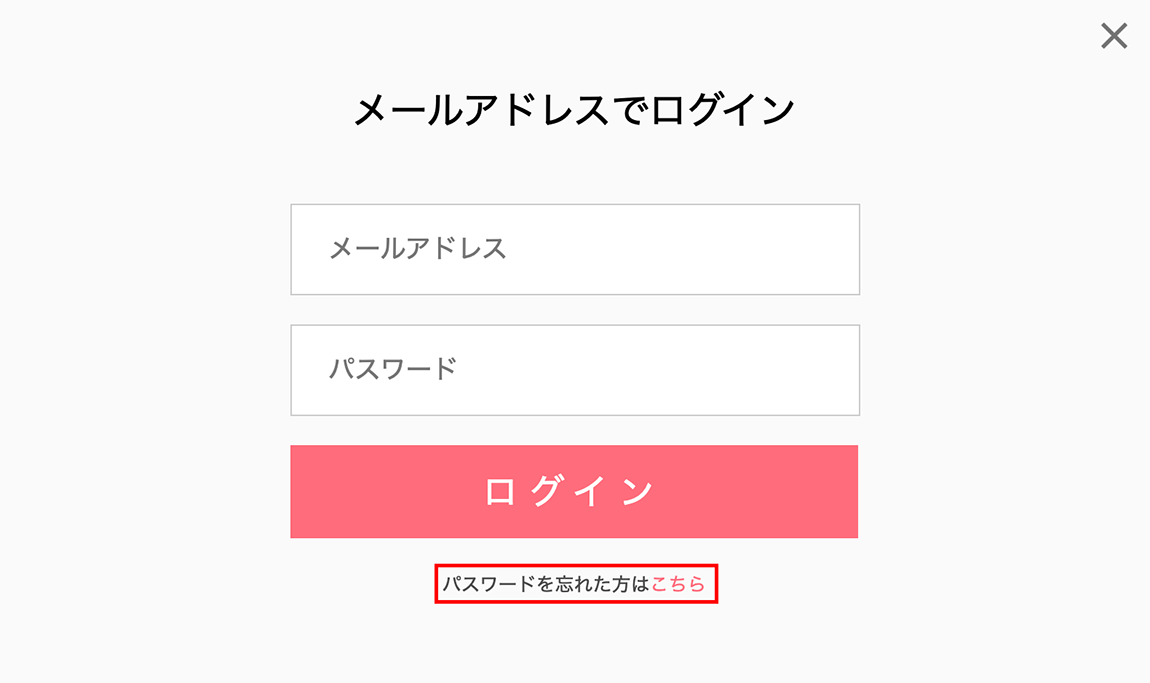This screenshot has width=1150, height=683.
Task: Select the password text box
Action: tap(575, 370)
